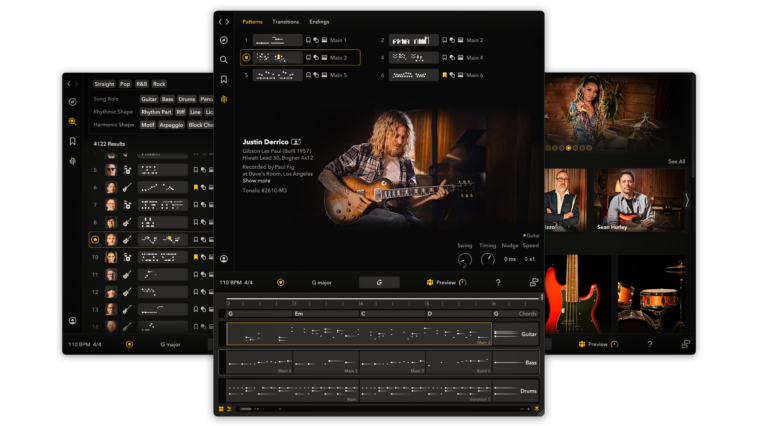Bookmark the Main 4 pattern
Image resolution: width=758 pixels, height=426 pixels.
[444, 58]
